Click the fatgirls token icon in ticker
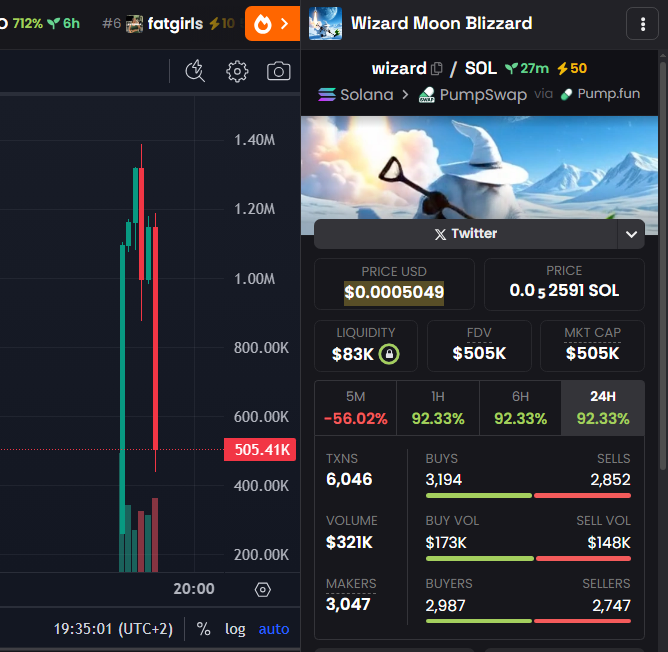The height and width of the screenshot is (652, 668). [134, 23]
